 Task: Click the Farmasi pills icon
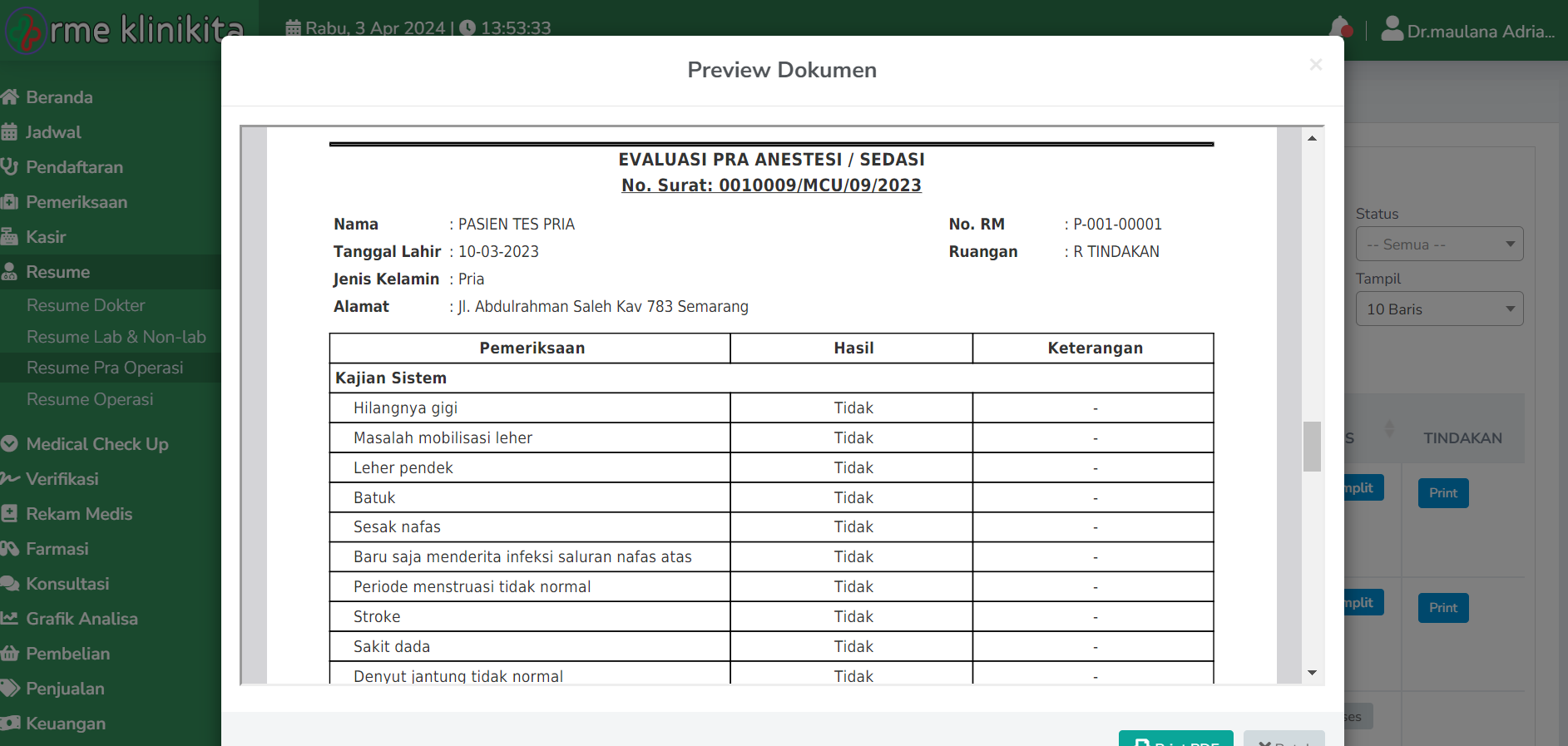[x=10, y=549]
